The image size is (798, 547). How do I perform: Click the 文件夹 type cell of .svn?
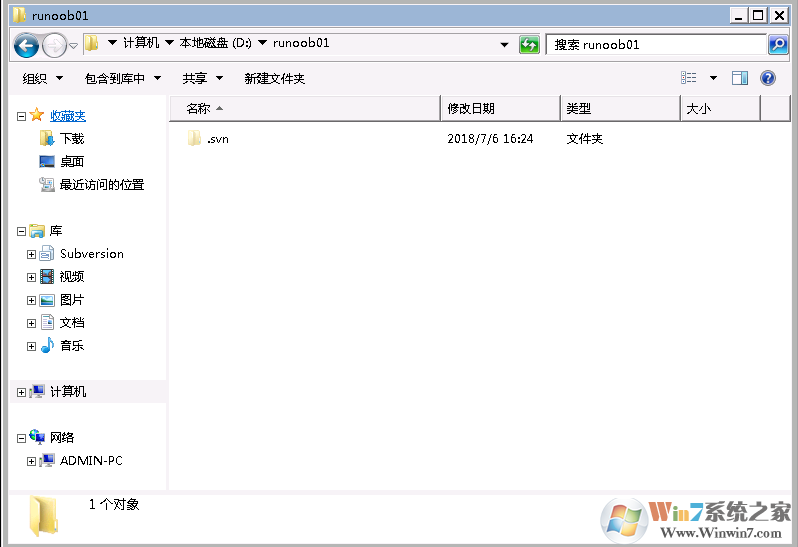coord(584,139)
